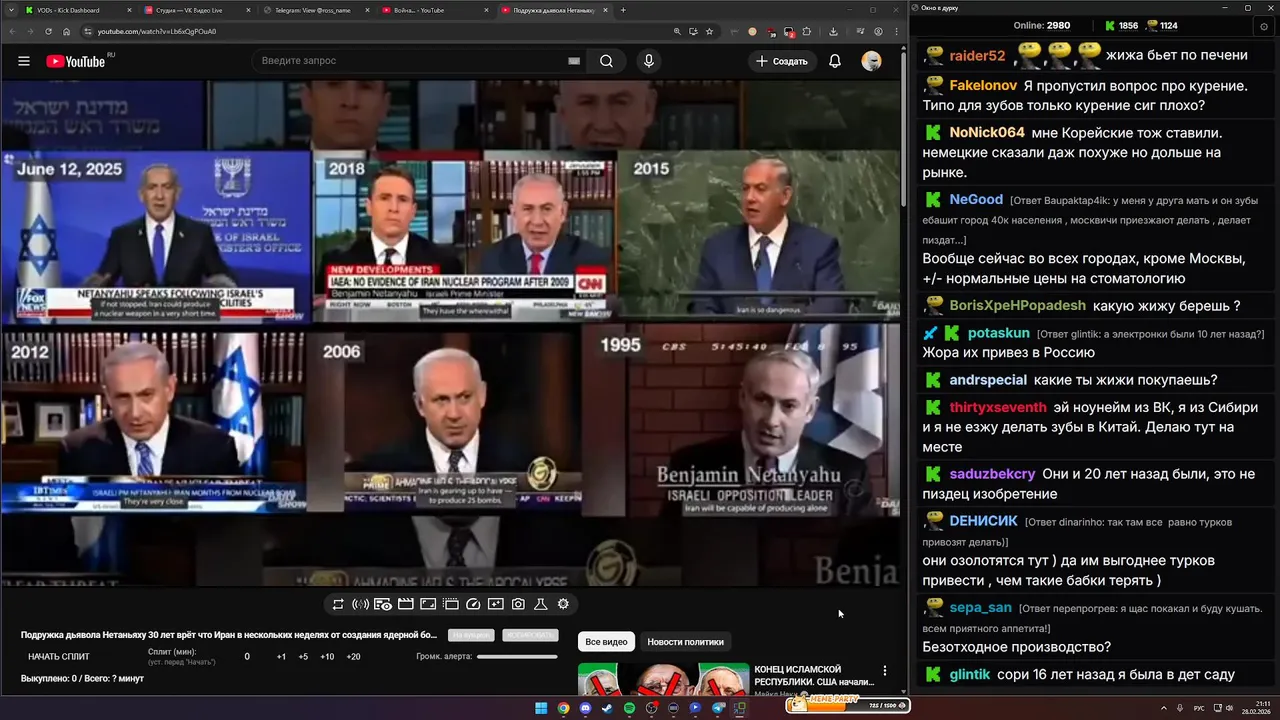Open the playback speed gauge icon
Viewport: 1280px width, 720px height.
(x=474, y=604)
